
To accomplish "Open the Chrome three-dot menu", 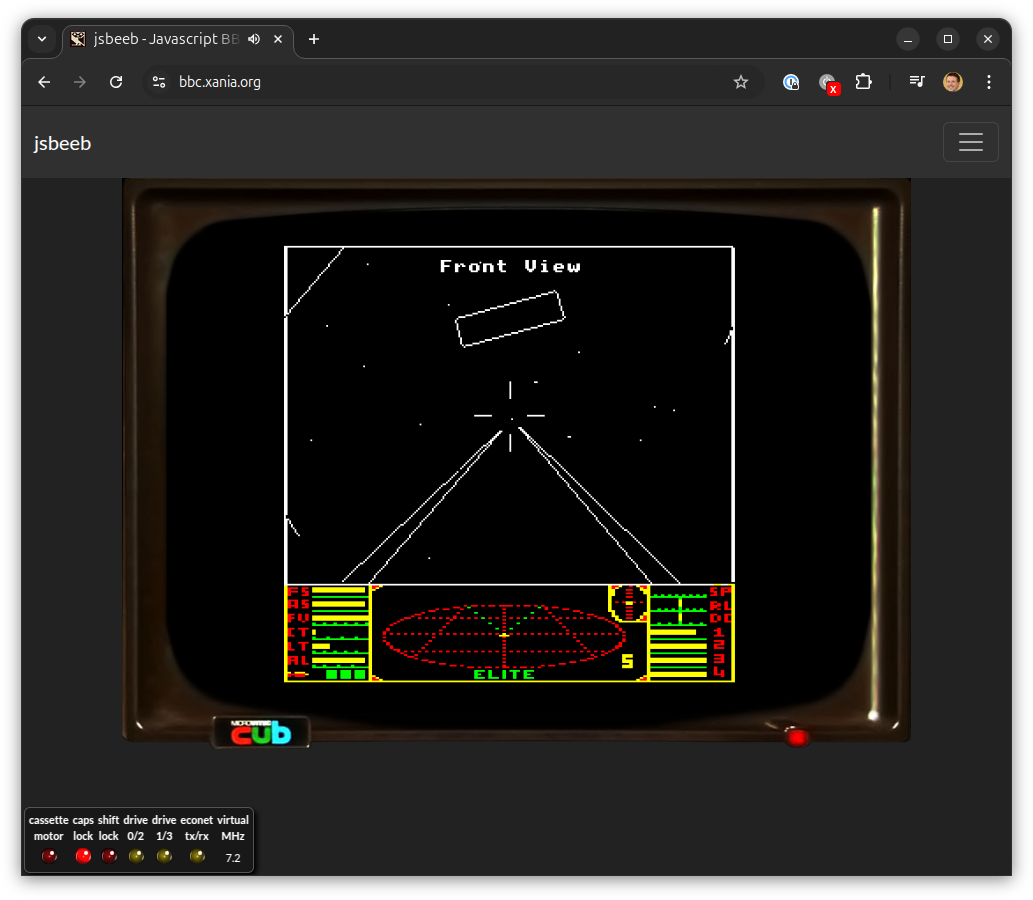I will [x=989, y=82].
